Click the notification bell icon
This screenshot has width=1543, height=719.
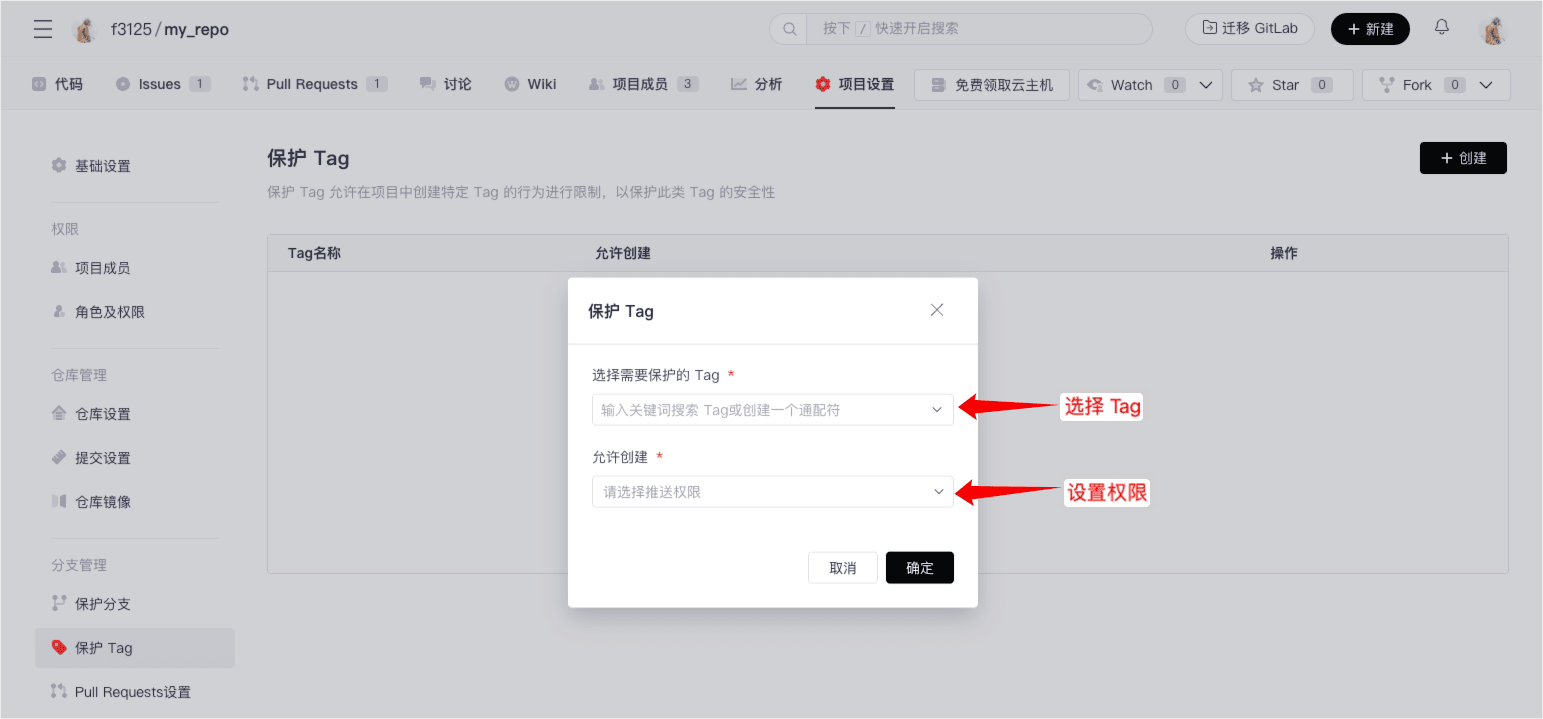point(1441,28)
